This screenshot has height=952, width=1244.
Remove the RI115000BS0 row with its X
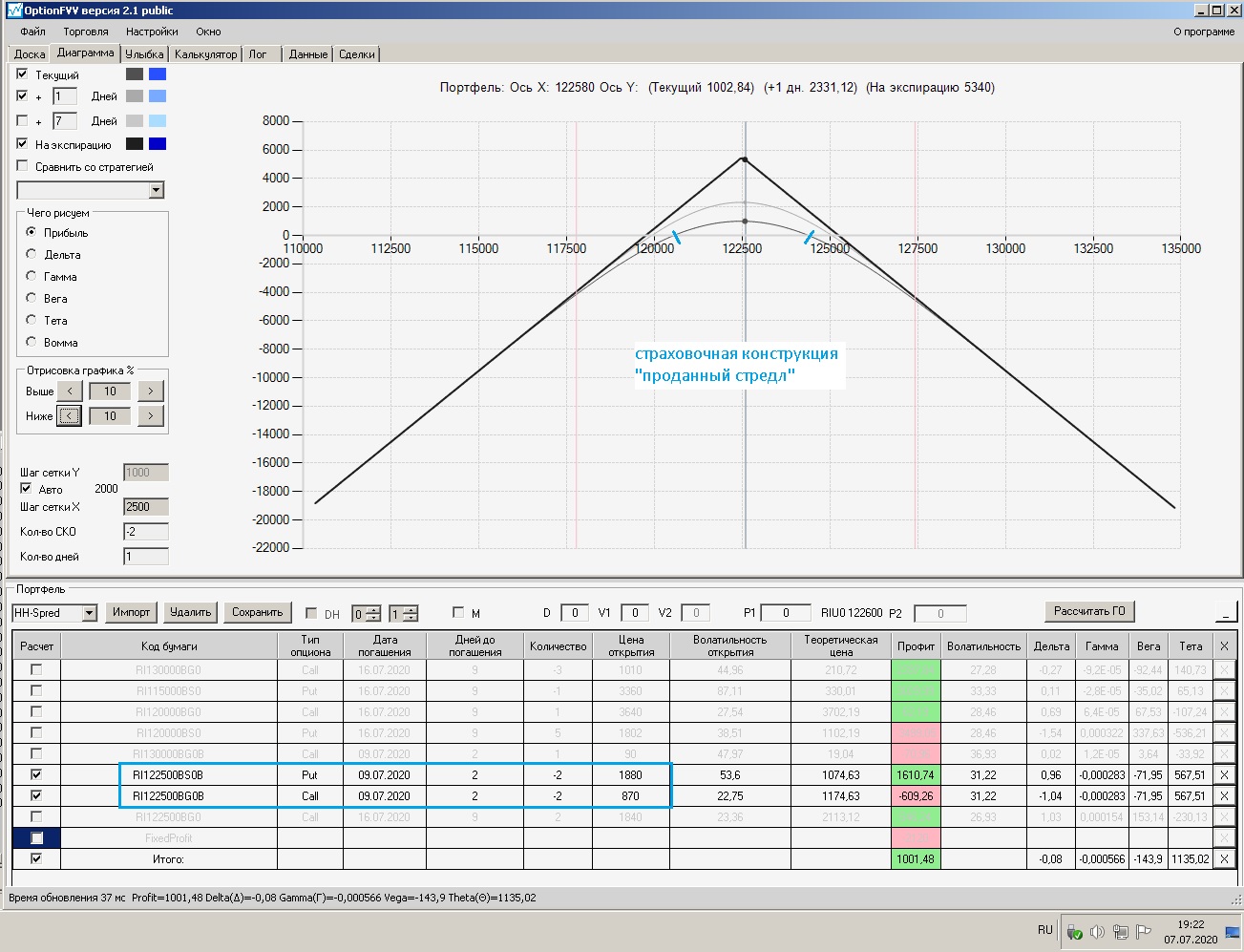[x=1224, y=691]
